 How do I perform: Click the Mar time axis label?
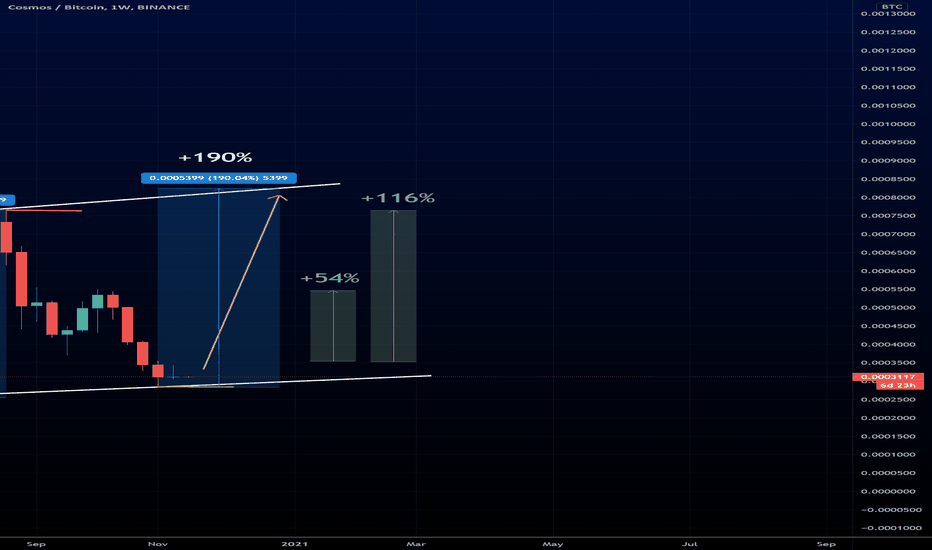click(x=416, y=544)
